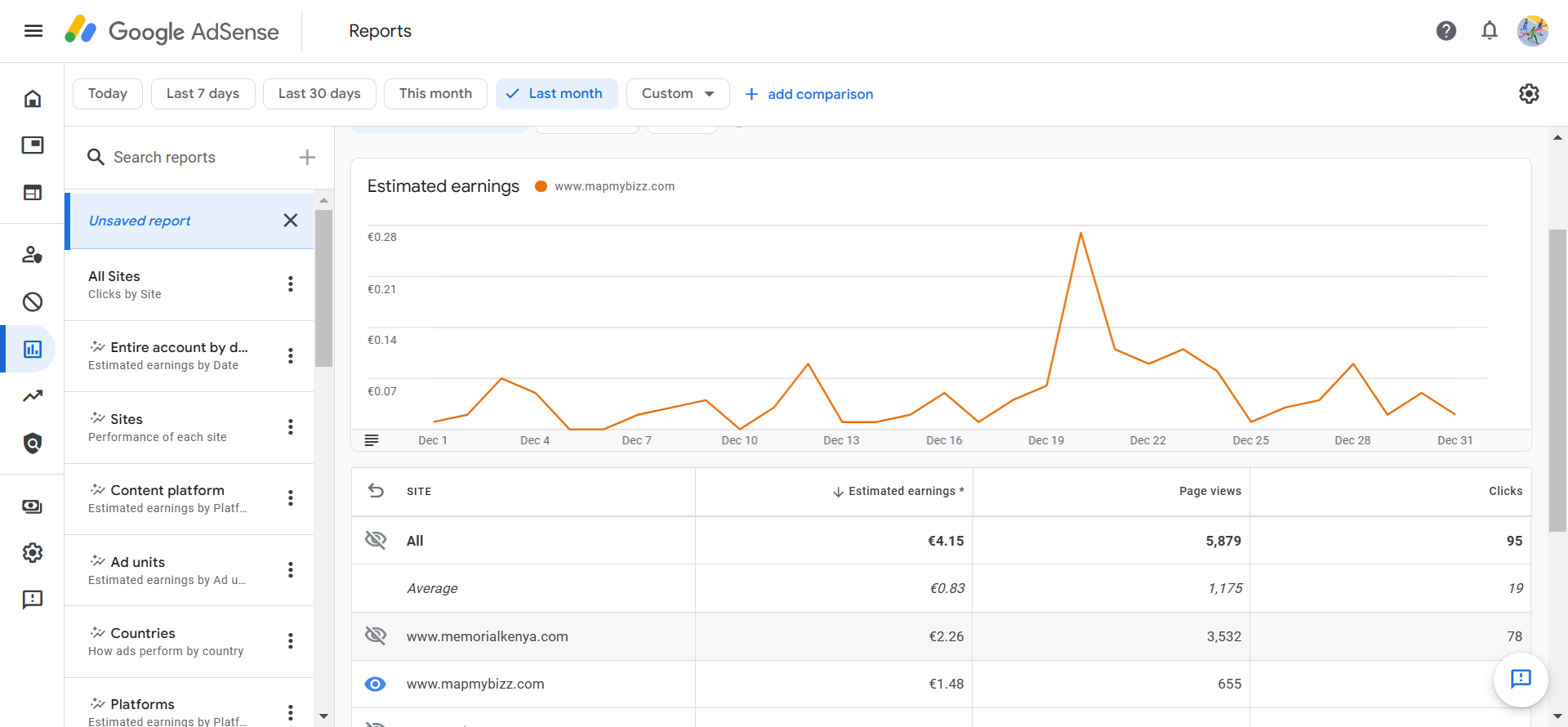Sort by the Clicks column
The image size is (1568, 727).
point(1505,491)
